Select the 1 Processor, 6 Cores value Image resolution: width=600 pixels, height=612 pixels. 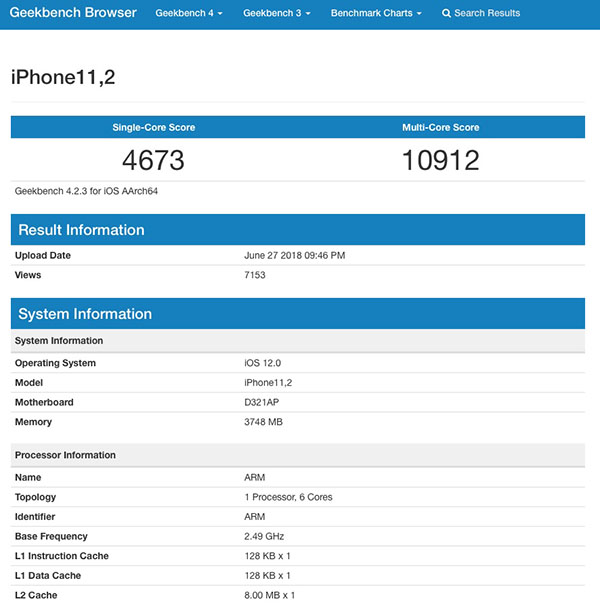288,497
